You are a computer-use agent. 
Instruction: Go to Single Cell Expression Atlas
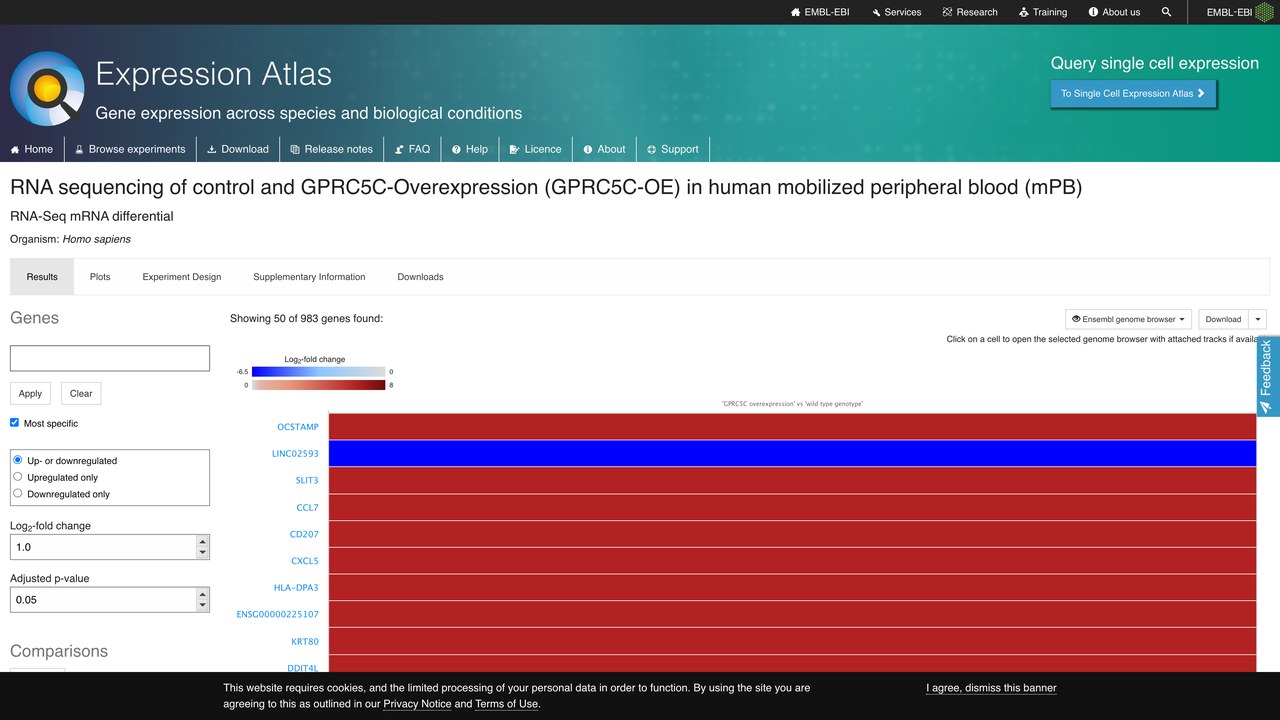[1133, 93]
